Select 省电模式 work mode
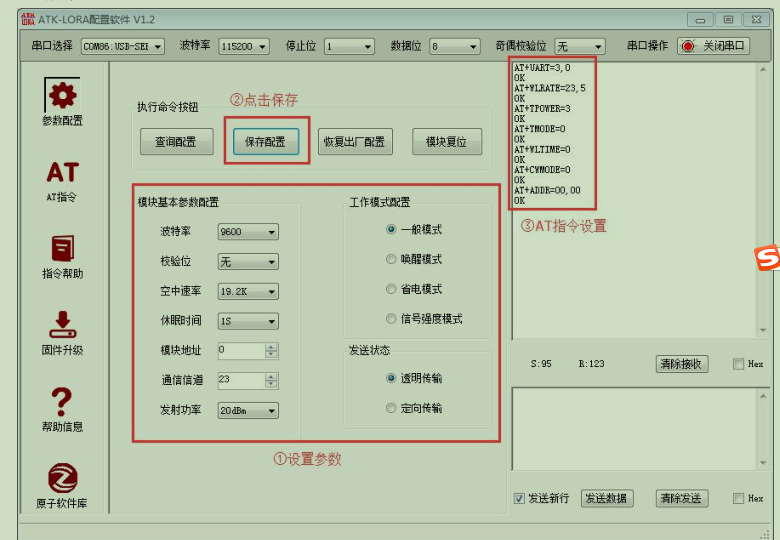 pos(391,289)
